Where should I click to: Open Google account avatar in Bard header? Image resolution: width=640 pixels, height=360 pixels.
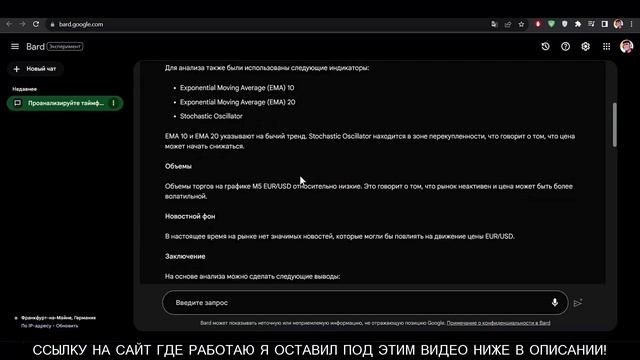click(626, 47)
